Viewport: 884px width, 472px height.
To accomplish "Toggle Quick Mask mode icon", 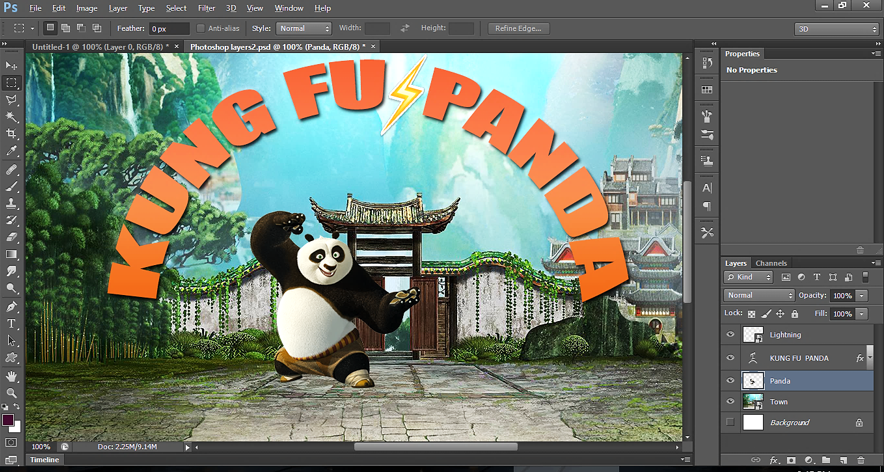I will tap(11, 443).
